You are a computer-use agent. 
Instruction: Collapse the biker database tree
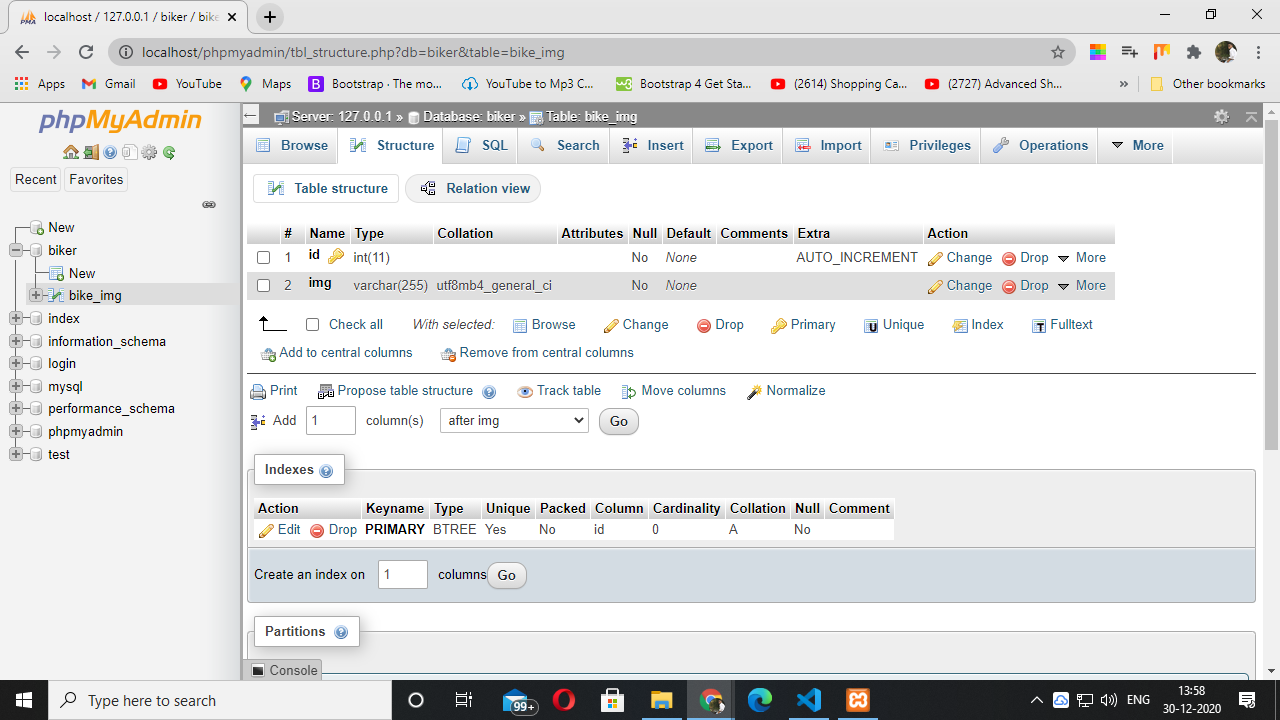point(16,250)
